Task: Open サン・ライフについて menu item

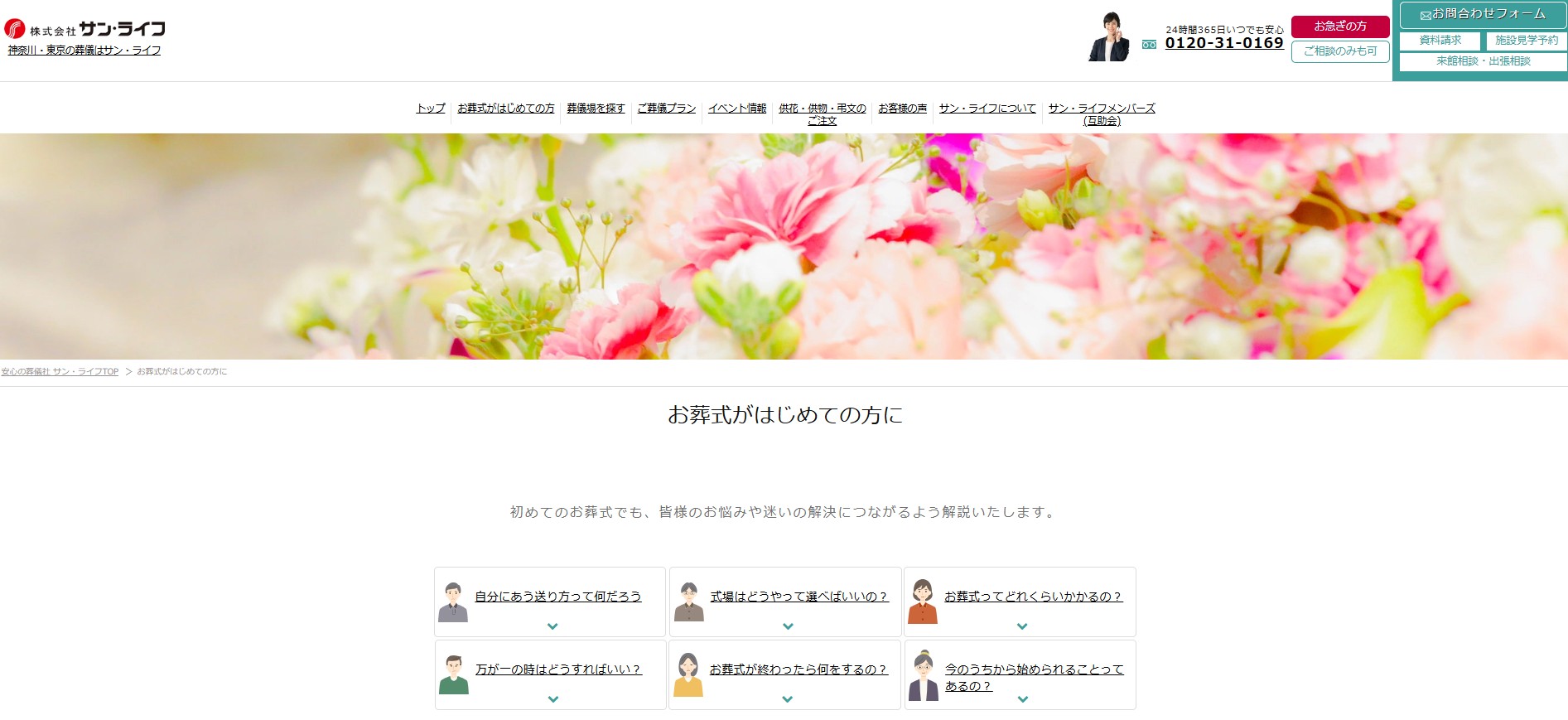Action: click(987, 109)
